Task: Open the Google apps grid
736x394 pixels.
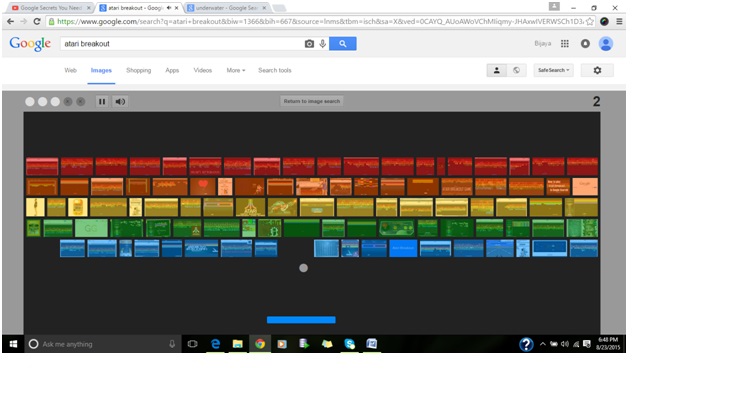Action: click(565, 44)
